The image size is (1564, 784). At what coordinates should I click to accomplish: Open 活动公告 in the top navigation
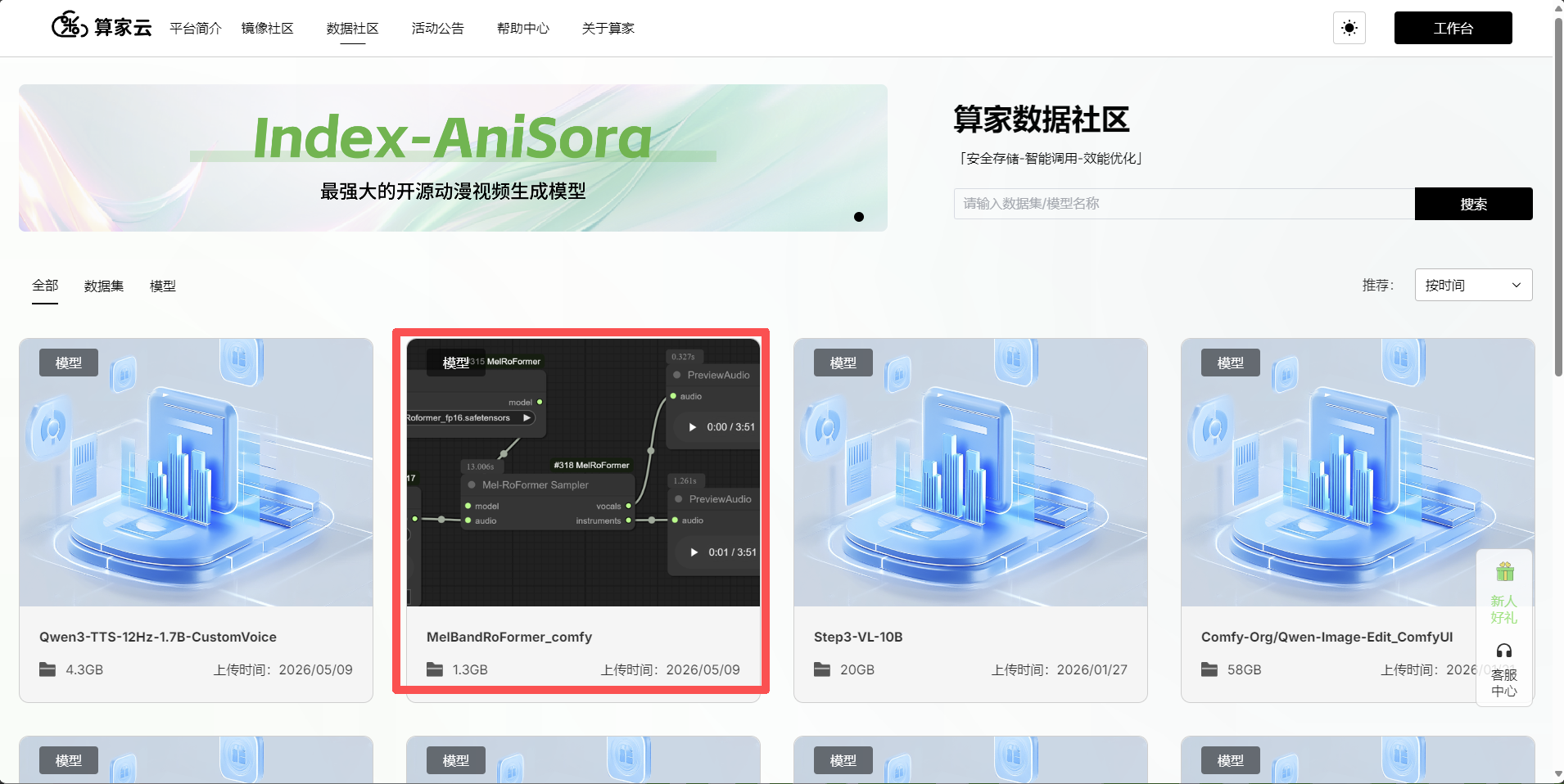click(438, 28)
